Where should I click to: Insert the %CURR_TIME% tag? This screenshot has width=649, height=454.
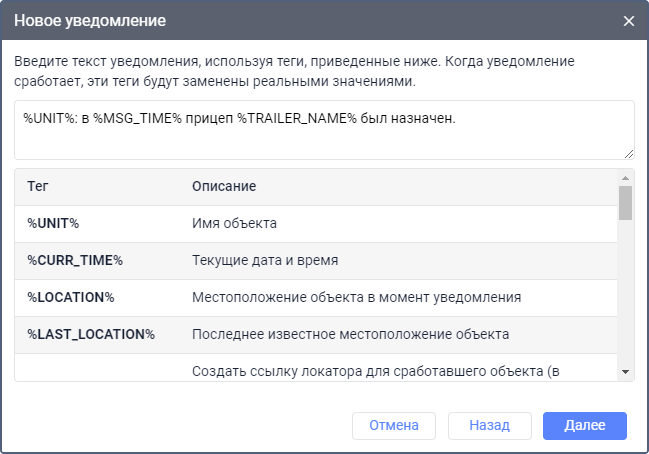[x=75, y=260]
